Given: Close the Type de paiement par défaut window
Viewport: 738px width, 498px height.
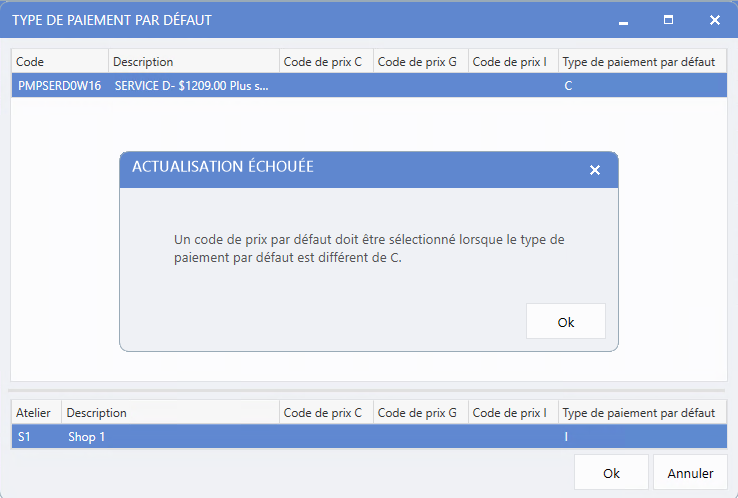Looking at the screenshot, I should (x=714, y=20).
